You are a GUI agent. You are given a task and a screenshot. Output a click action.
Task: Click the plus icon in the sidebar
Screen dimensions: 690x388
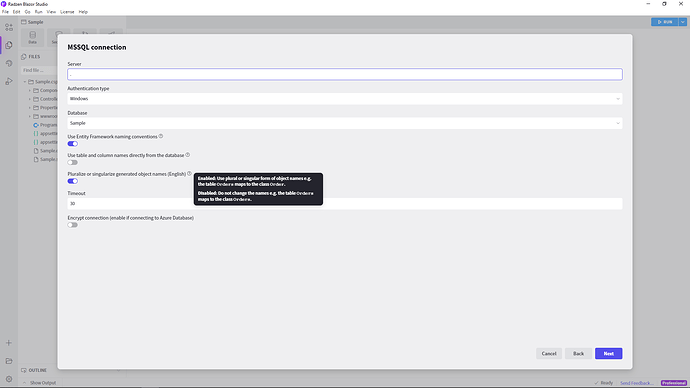(x=9, y=343)
